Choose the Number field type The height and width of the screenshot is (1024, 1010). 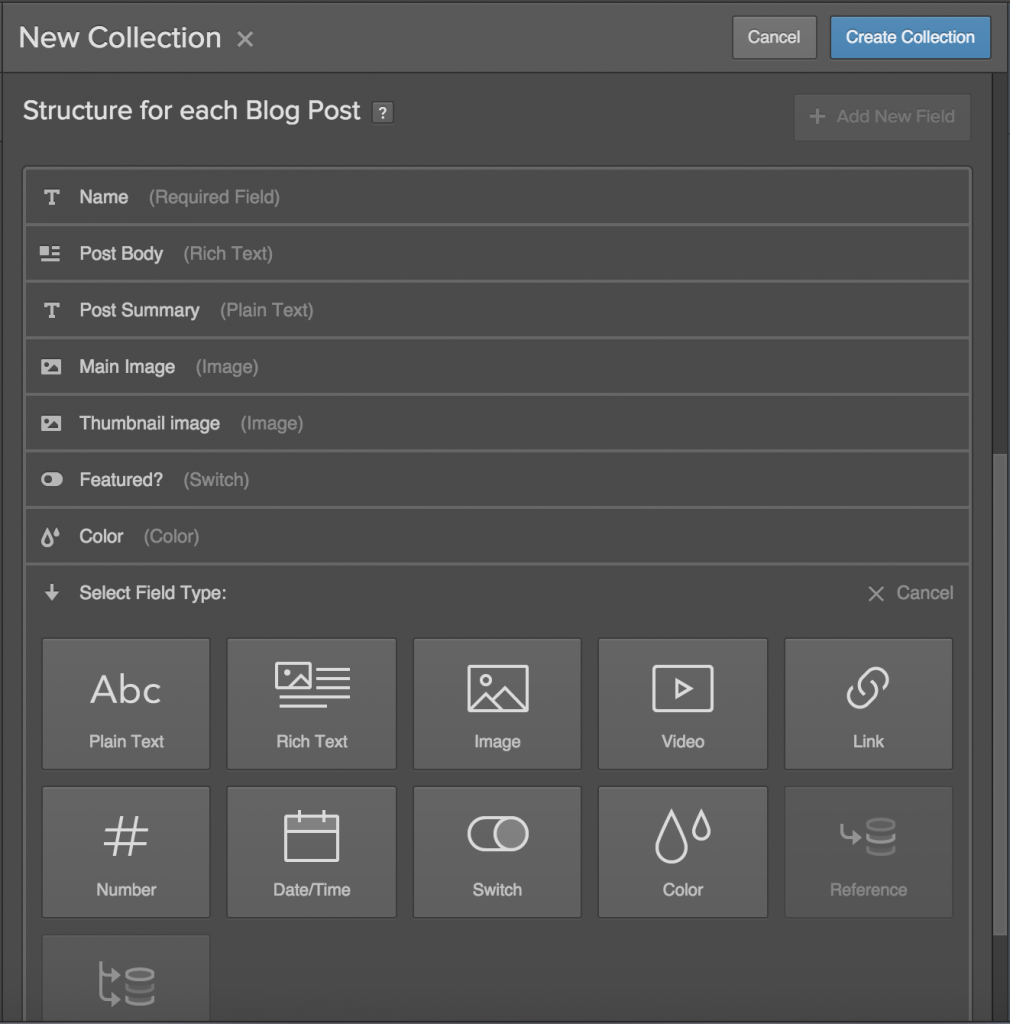[125, 851]
